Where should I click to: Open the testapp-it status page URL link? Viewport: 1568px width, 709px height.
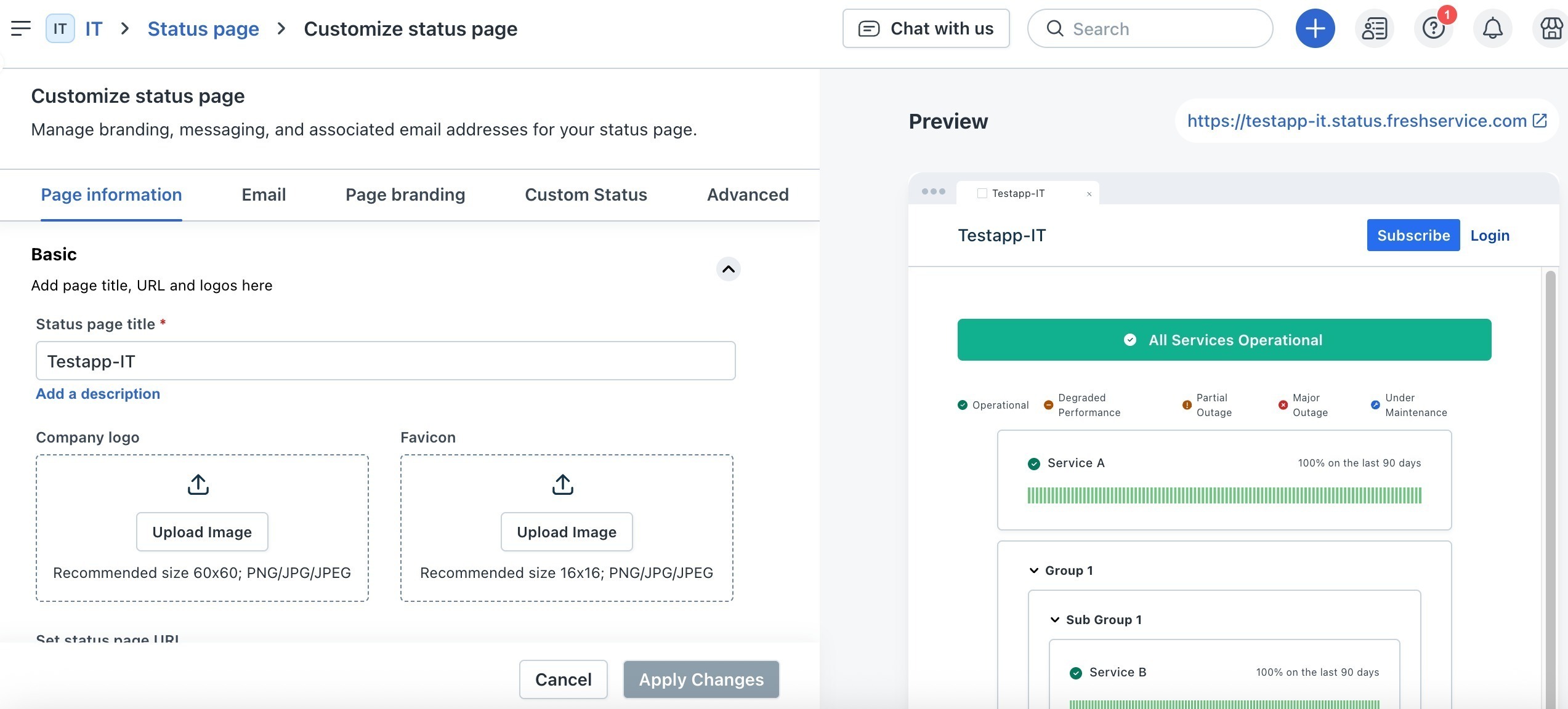point(1357,121)
